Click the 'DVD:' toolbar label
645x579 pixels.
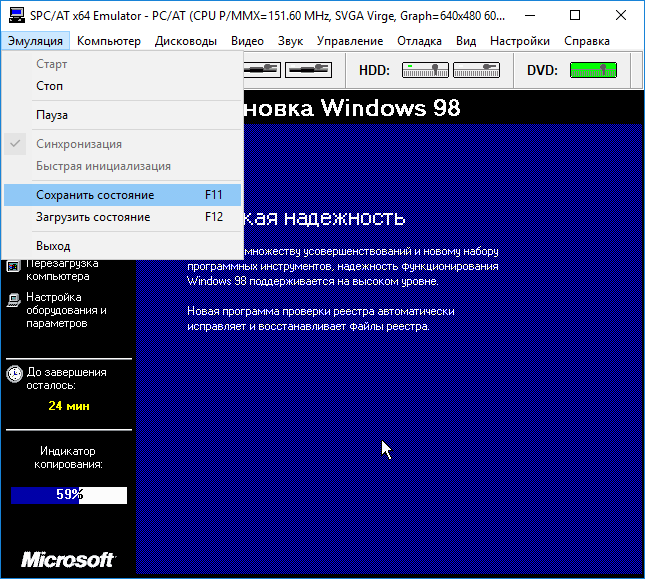(542, 70)
